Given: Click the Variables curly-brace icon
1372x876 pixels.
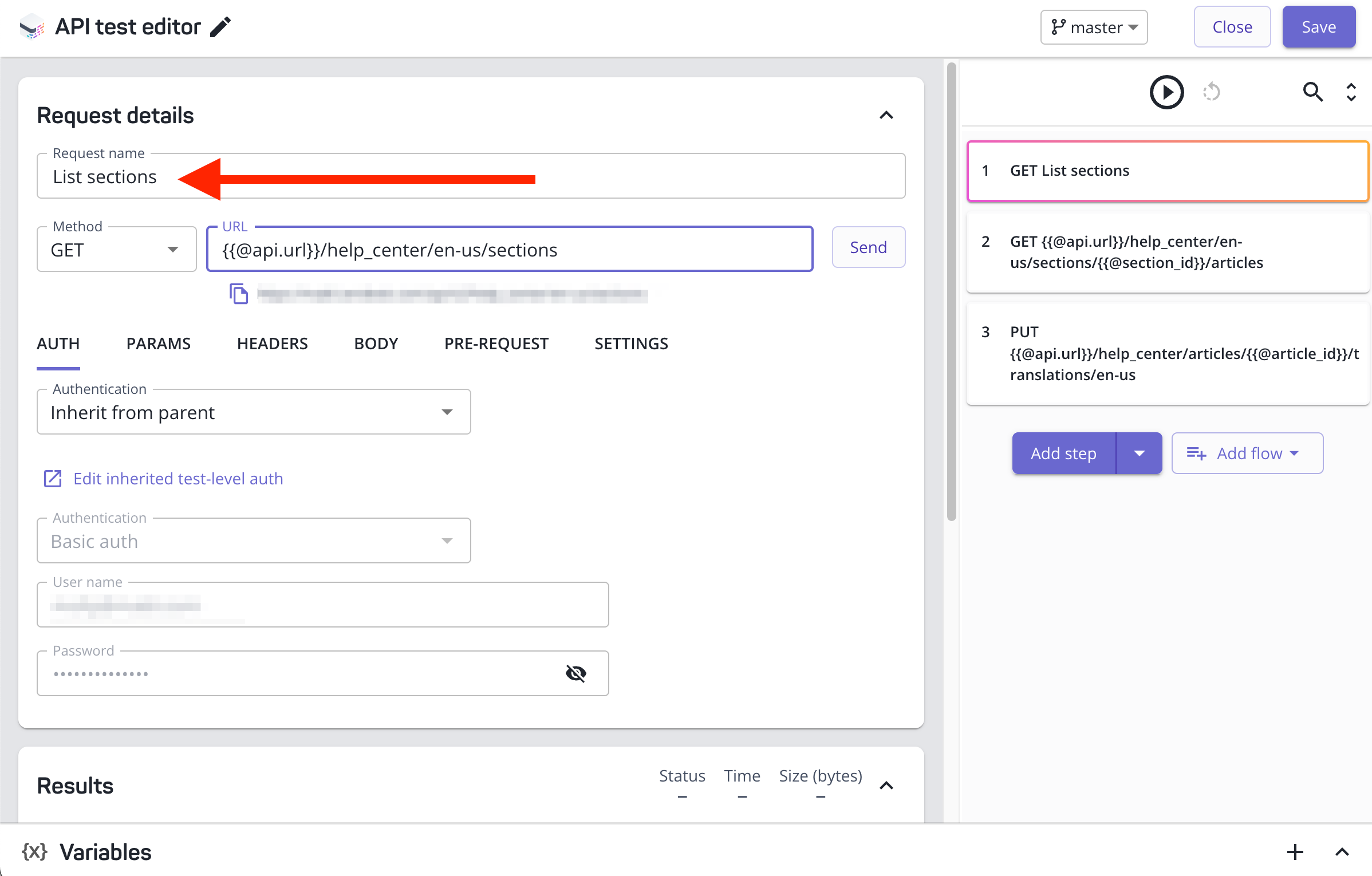Looking at the screenshot, I should [34, 852].
